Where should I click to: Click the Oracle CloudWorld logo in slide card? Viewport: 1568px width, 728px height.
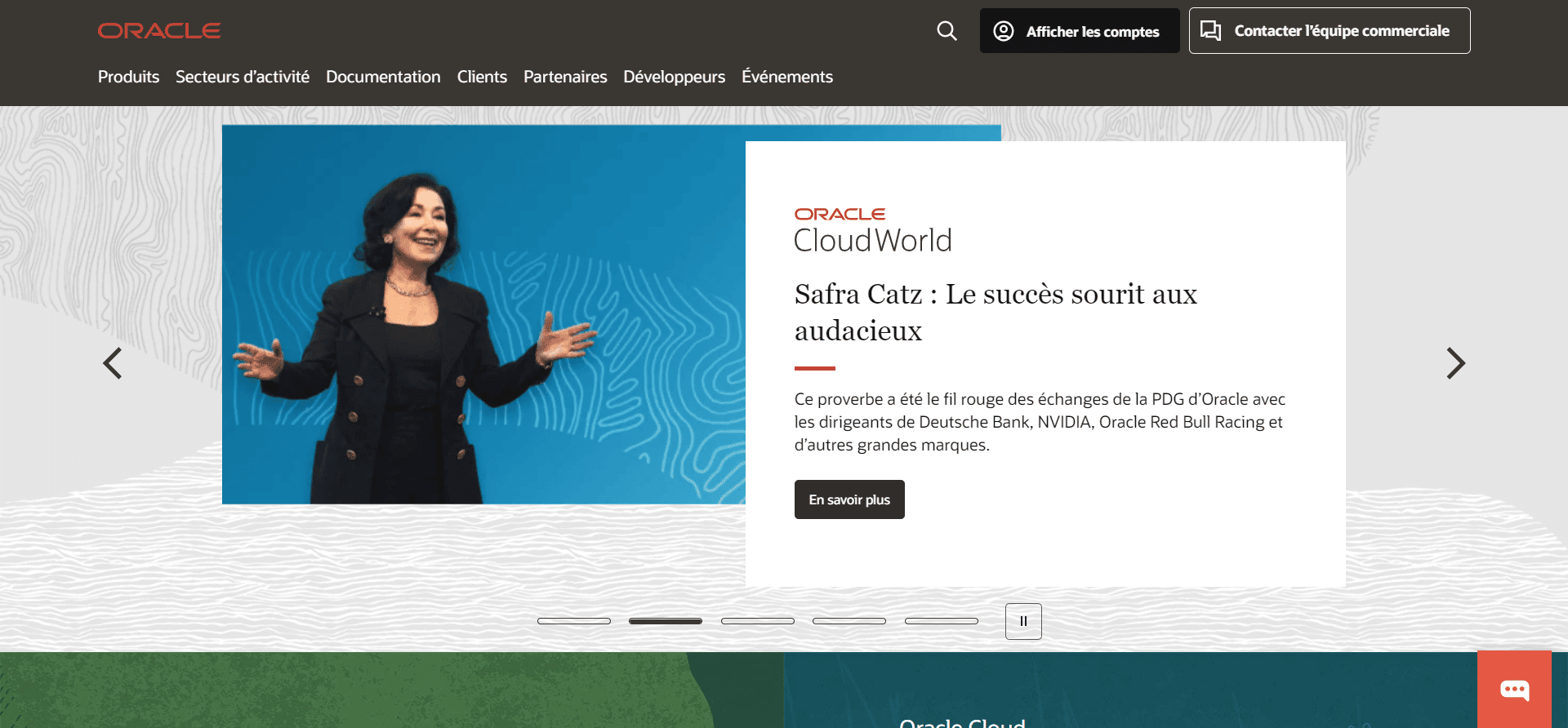[873, 231]
